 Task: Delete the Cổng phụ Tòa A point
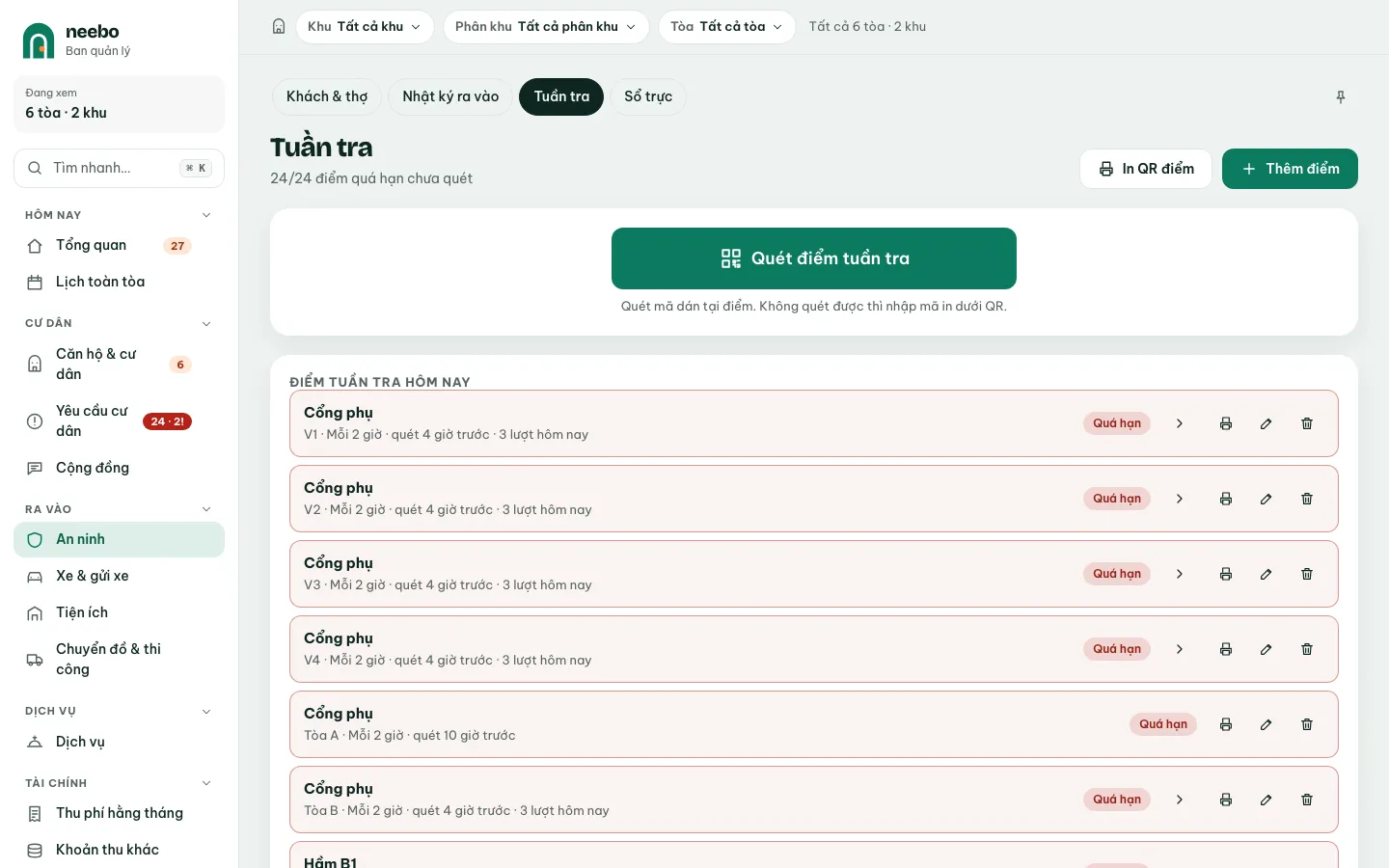[x=1307, y=724]
